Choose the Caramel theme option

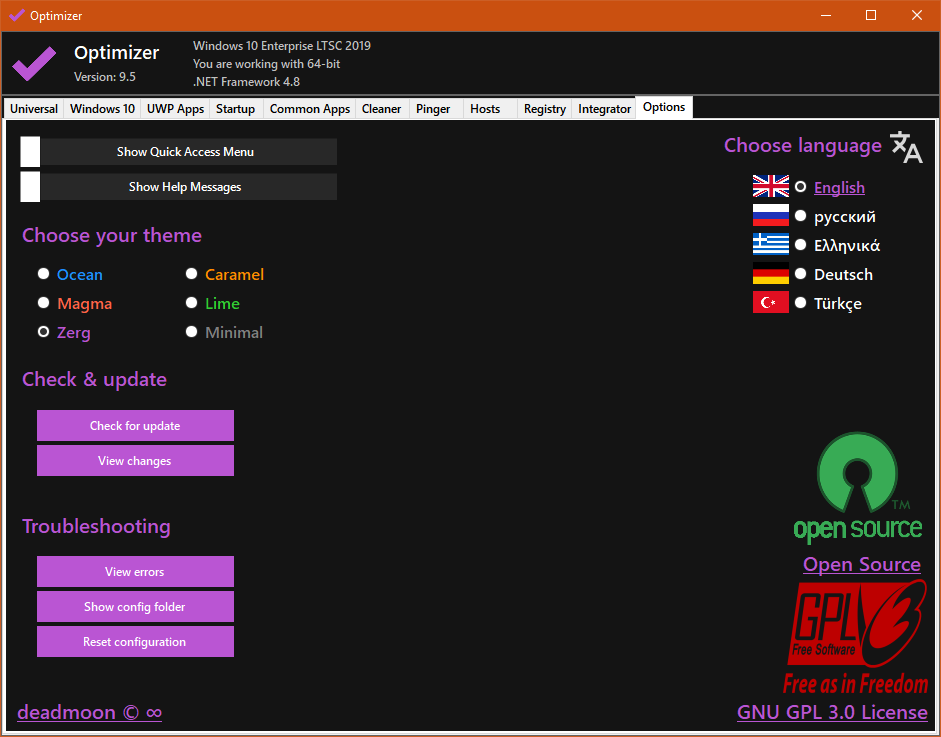(191, 274)
